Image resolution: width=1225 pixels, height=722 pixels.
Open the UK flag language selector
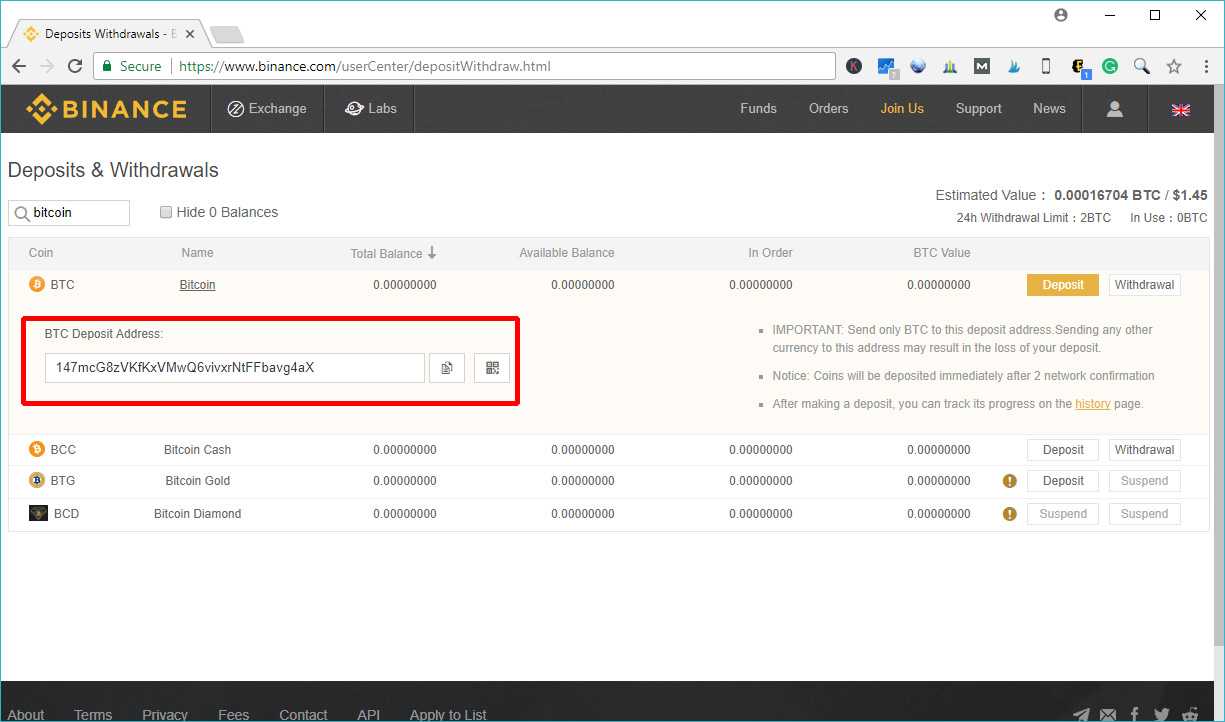pos(1180,110)
